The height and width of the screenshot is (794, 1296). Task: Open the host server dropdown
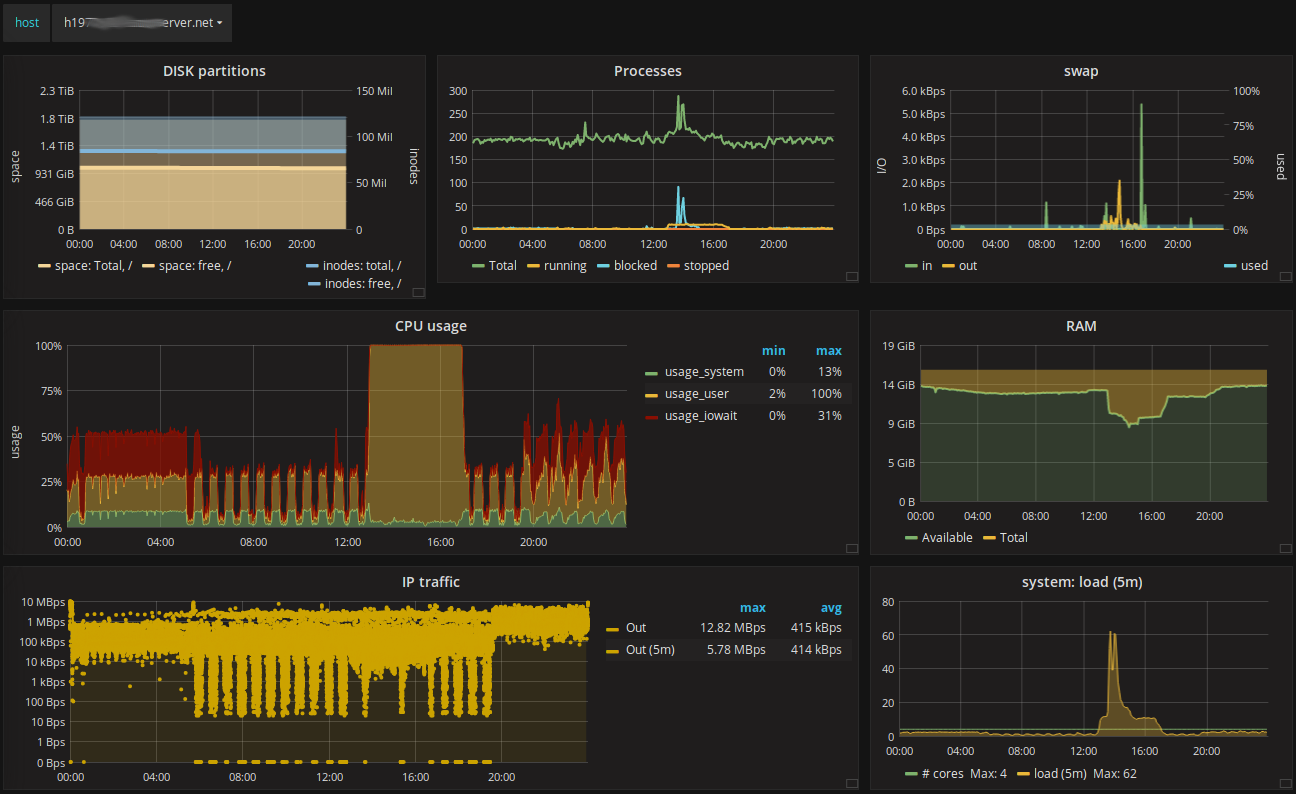(141, 22)
